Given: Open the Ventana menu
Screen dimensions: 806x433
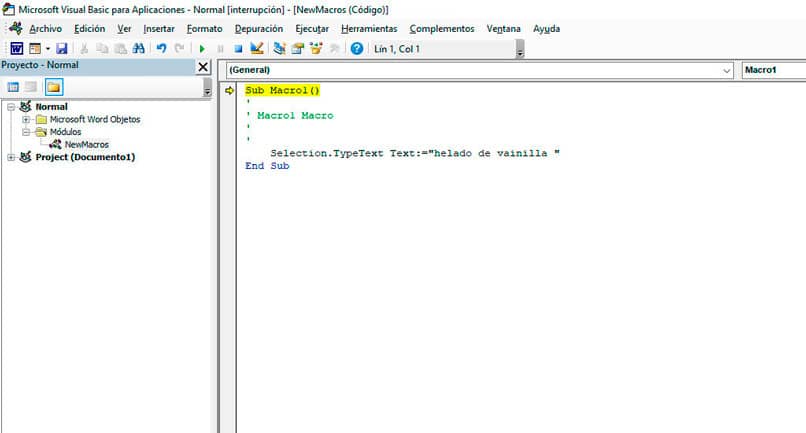Looking at the screenshot, I should coord(504,29).
